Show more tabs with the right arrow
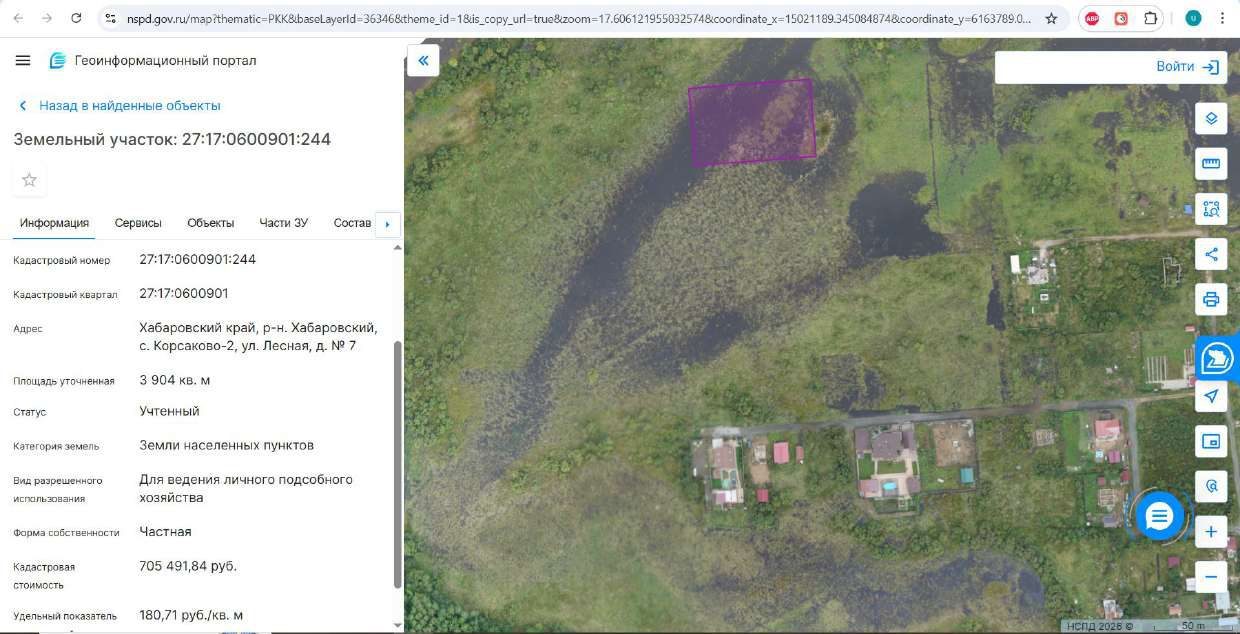This screenshot has width=1240, height=634. pyautogui.click(x=388, y=224)
